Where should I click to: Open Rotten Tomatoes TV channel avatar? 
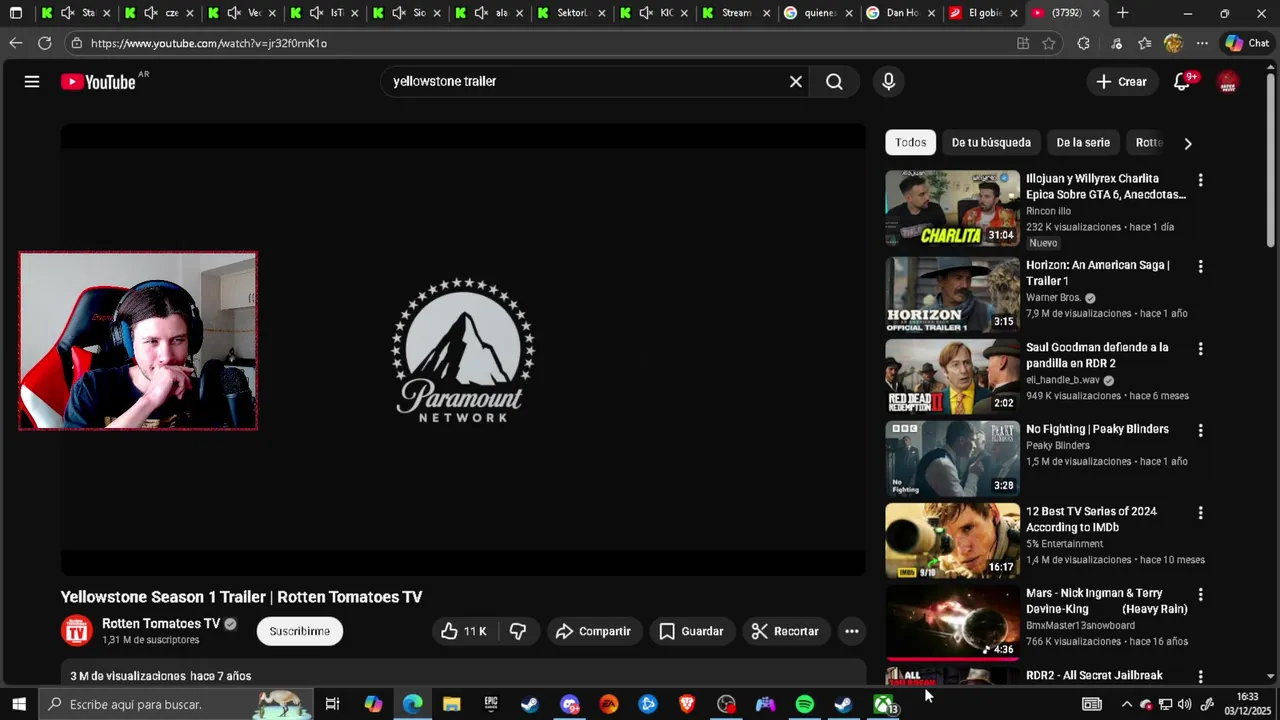77,631
